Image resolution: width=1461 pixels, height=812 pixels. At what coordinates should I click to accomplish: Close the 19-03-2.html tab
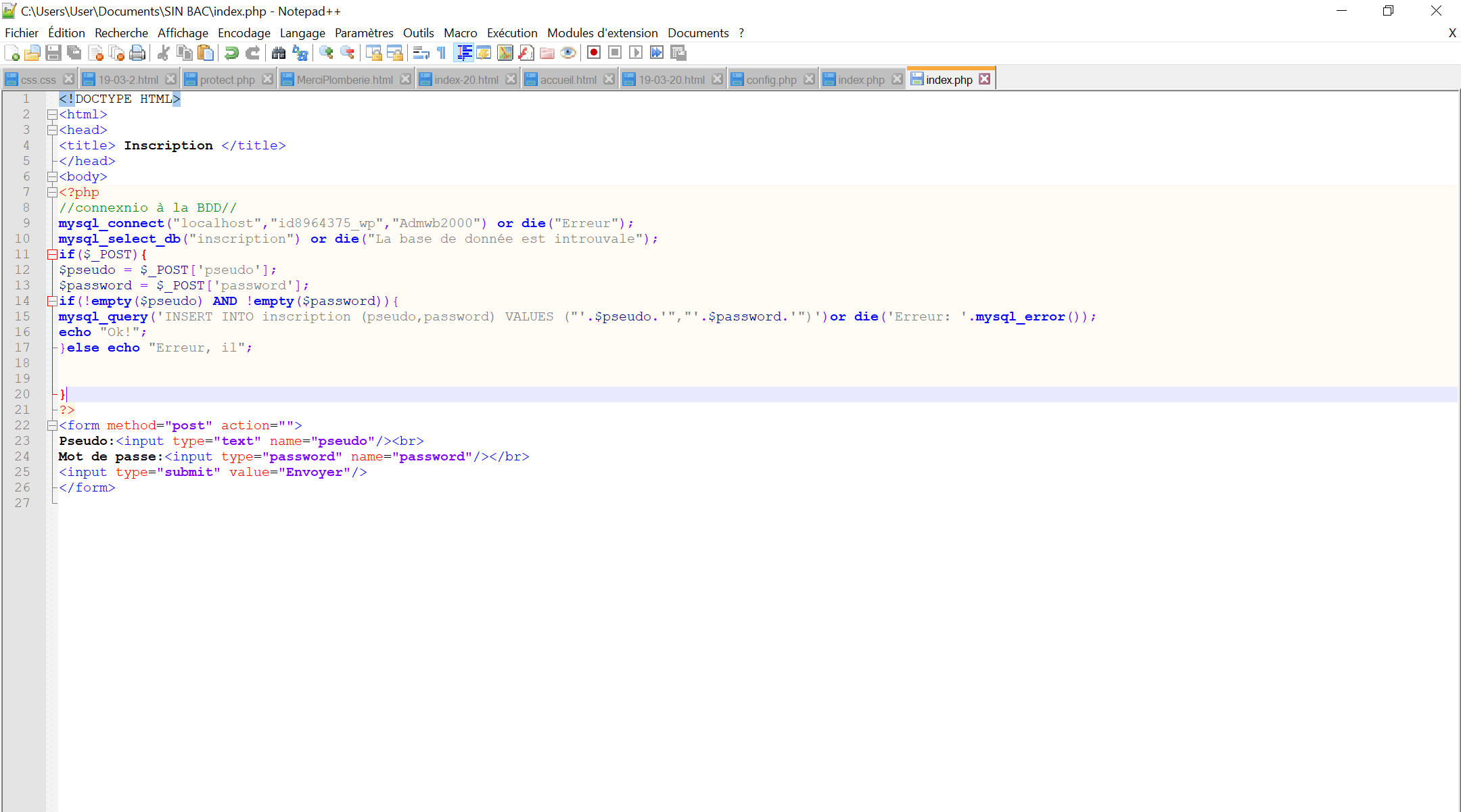pyautogui.click(x=170, y=79)
